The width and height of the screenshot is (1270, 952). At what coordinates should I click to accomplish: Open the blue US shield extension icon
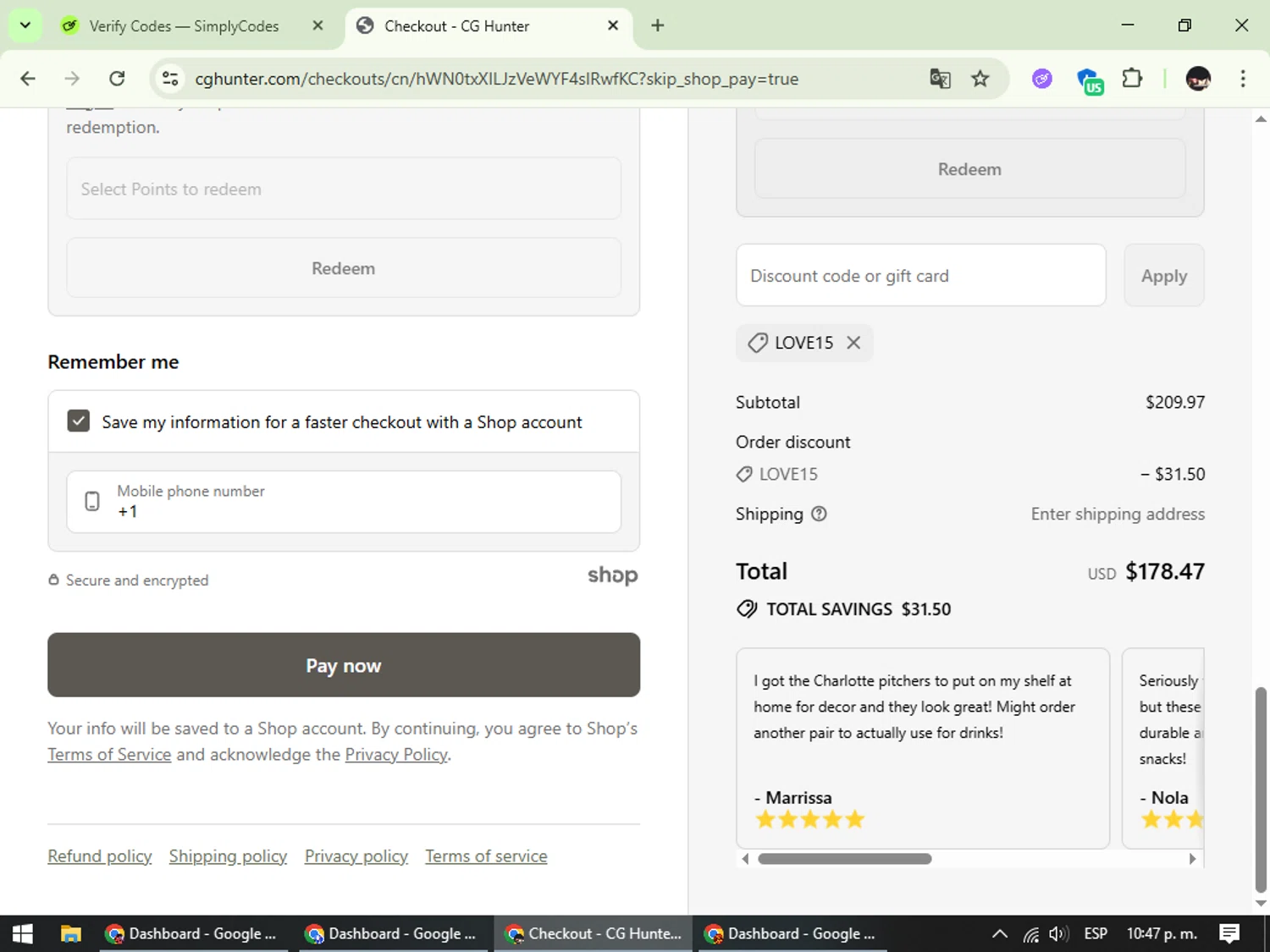(1089, 80)
